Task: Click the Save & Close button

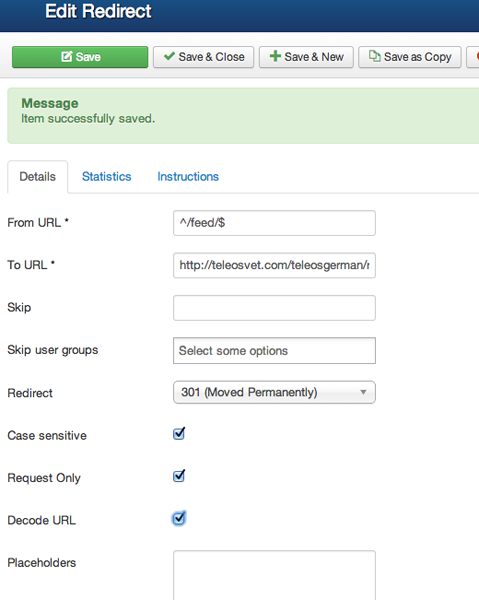Action: pyautogui.click(x=204, y=57)
